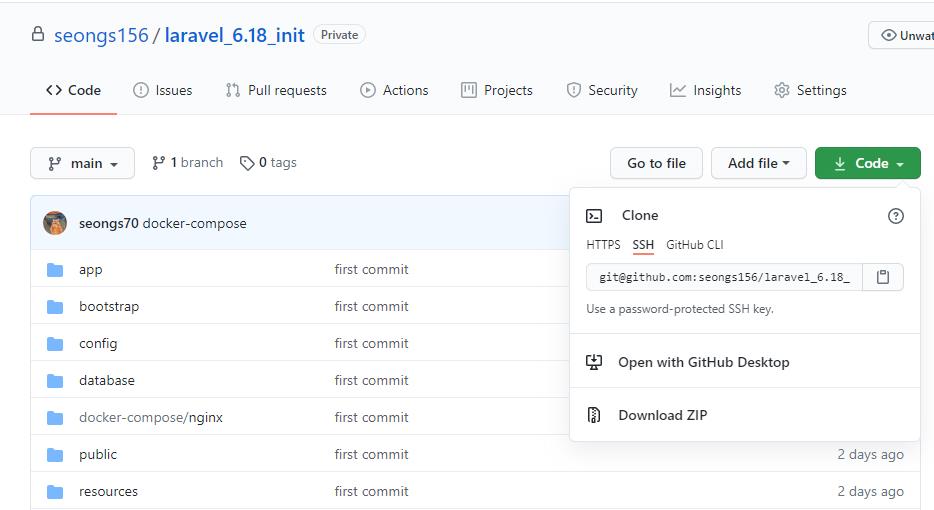The height and width of the screenshot is (510, 934).
Task: Open the laravel_6.18_init repository link
Action: coord(235,35)
